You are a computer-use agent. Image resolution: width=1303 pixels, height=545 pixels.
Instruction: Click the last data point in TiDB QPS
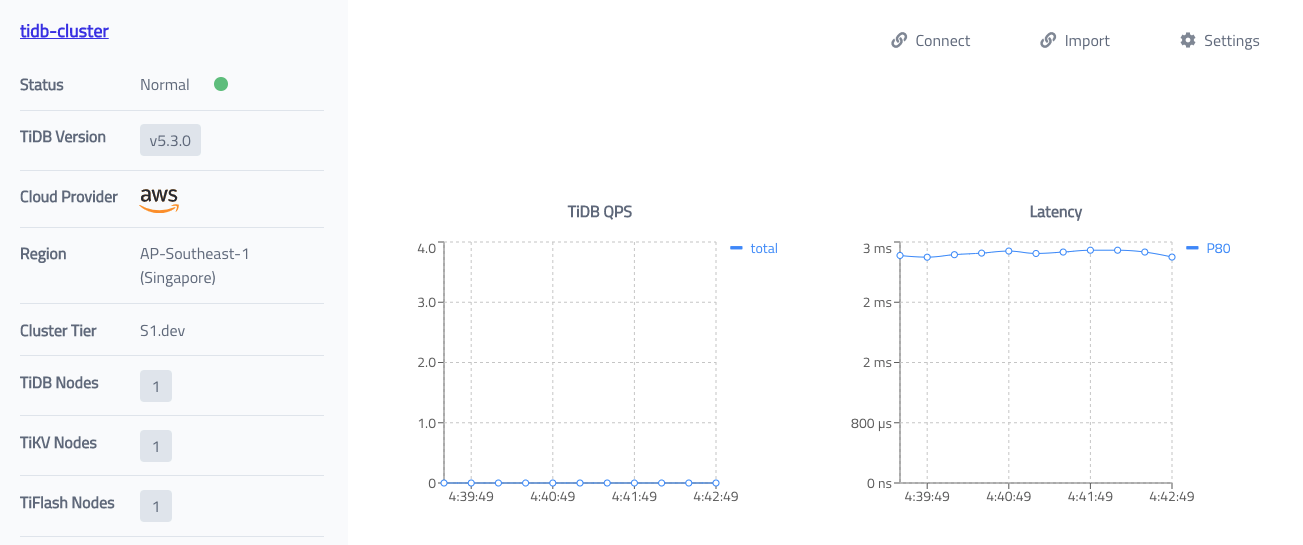click(716, 483)
